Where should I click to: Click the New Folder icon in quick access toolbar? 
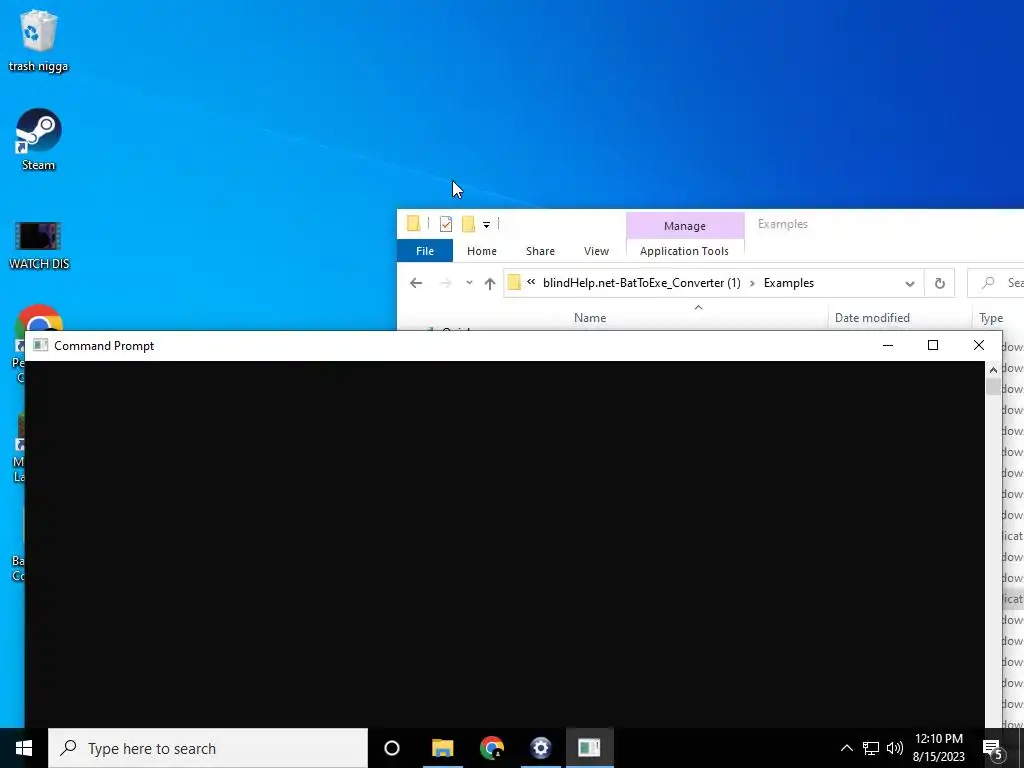coord(468,224)
